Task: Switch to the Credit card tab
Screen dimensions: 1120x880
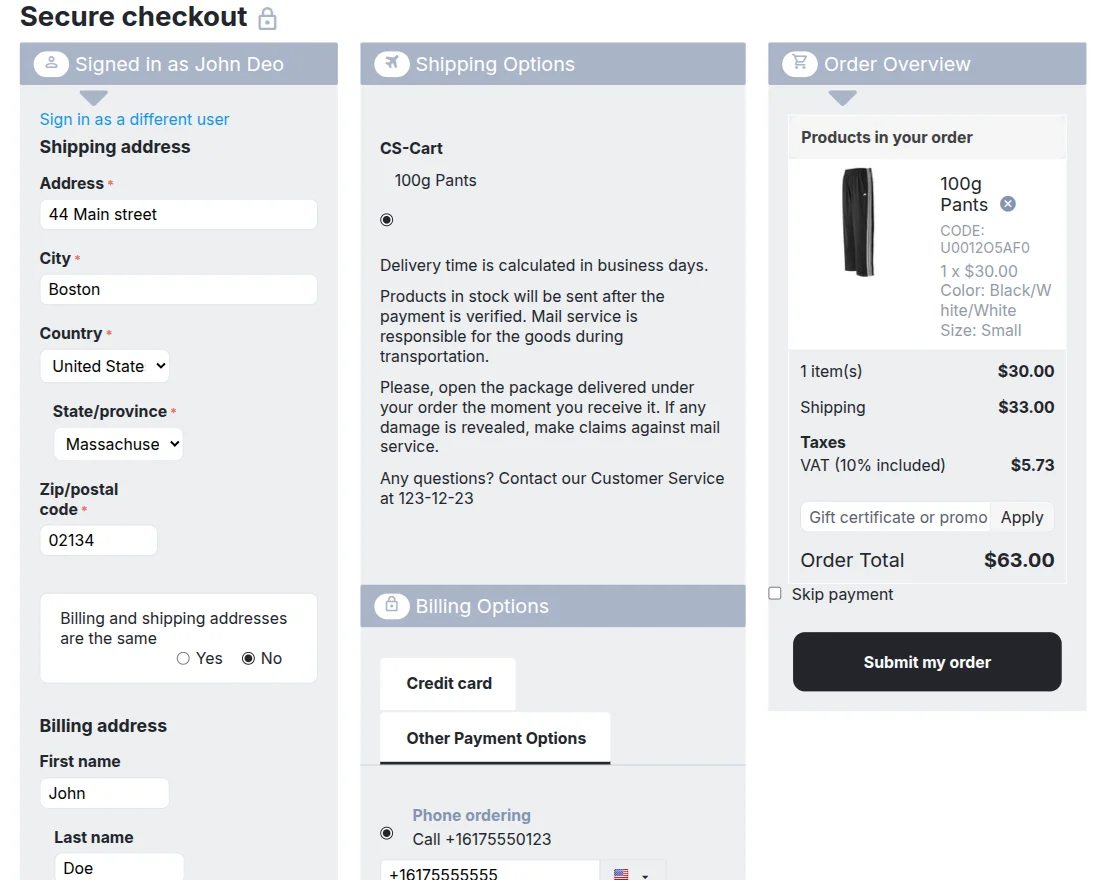Action: click(x=449, y=684)
